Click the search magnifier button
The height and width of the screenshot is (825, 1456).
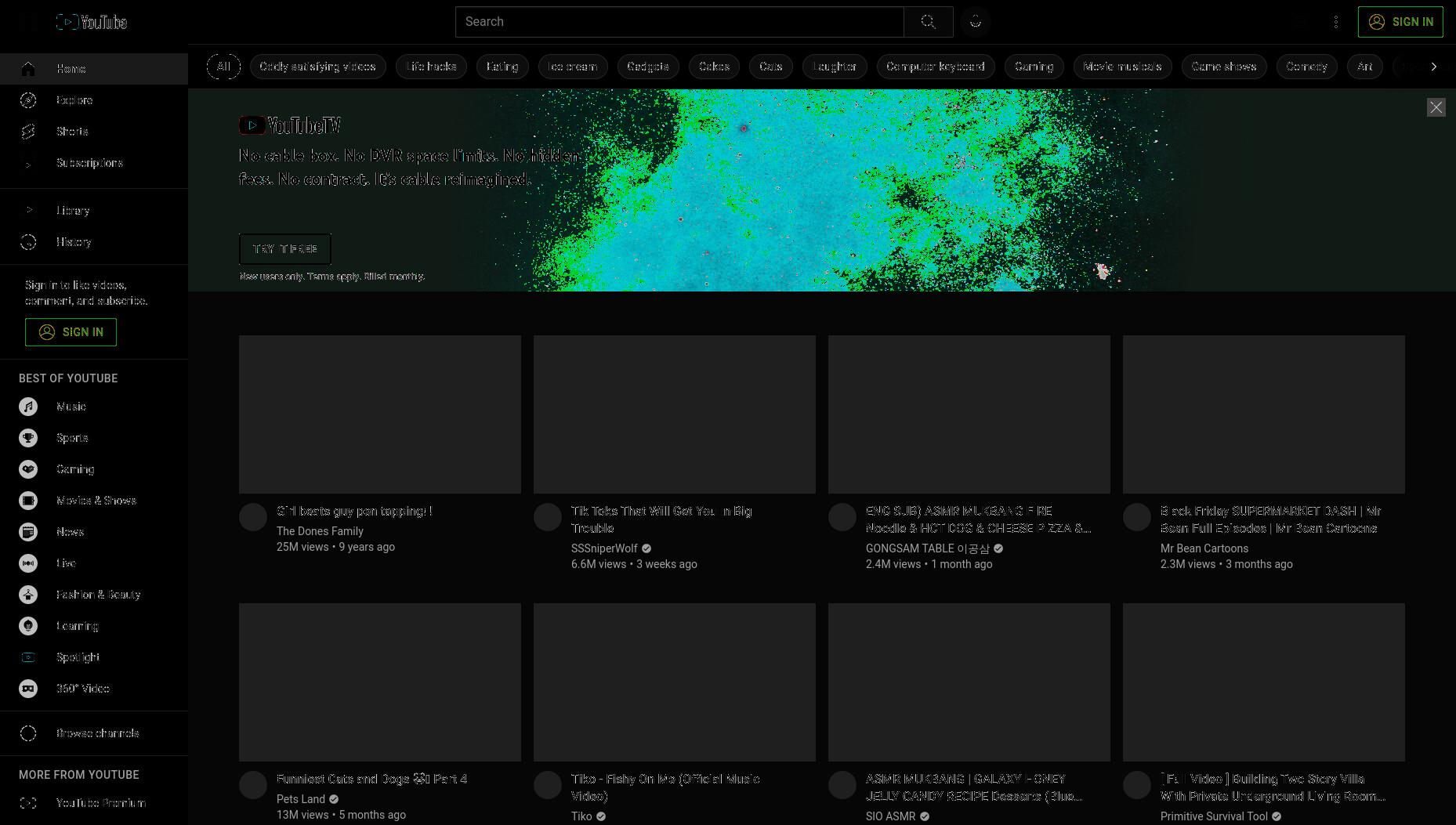point(928,22)
